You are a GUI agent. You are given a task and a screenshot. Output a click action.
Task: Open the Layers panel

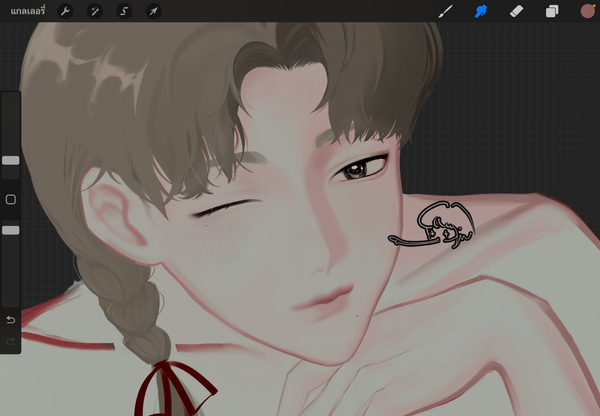click(552, 11)
